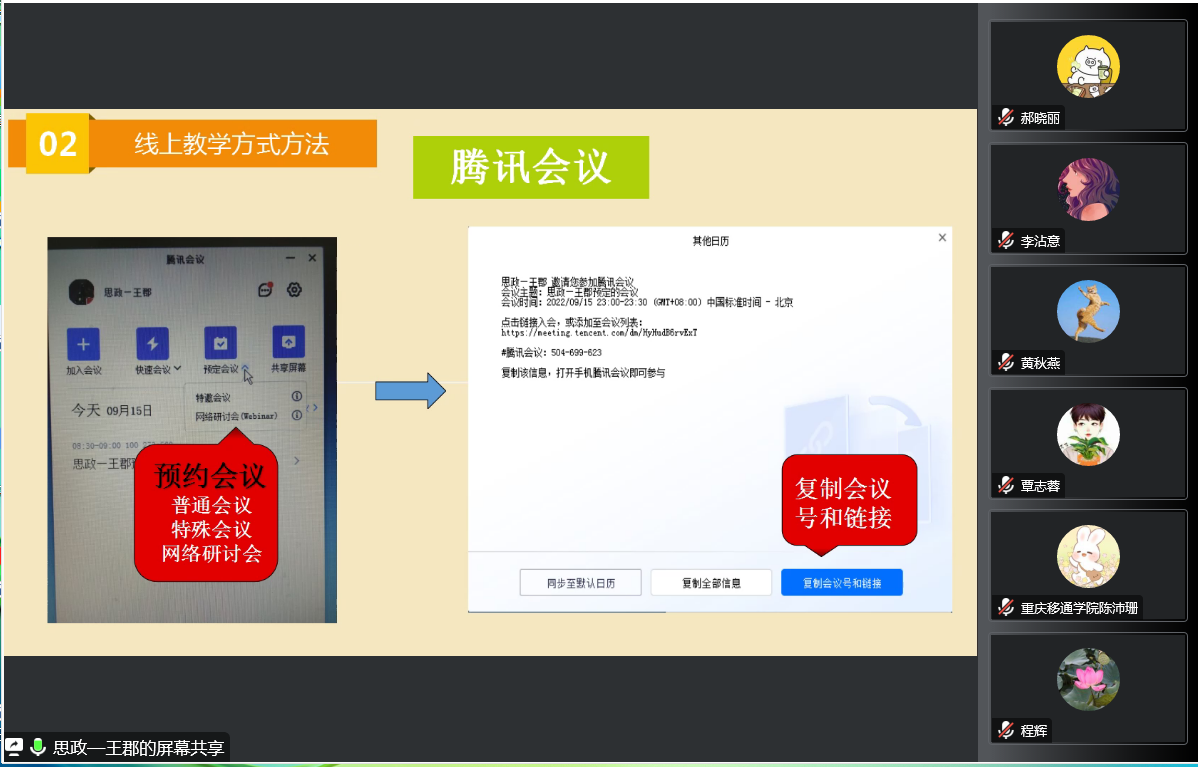This screenshot has width=1198, height=767.
Task: Open the settings gear in 腾讯会议 window
Action: (x=294, y=290)
